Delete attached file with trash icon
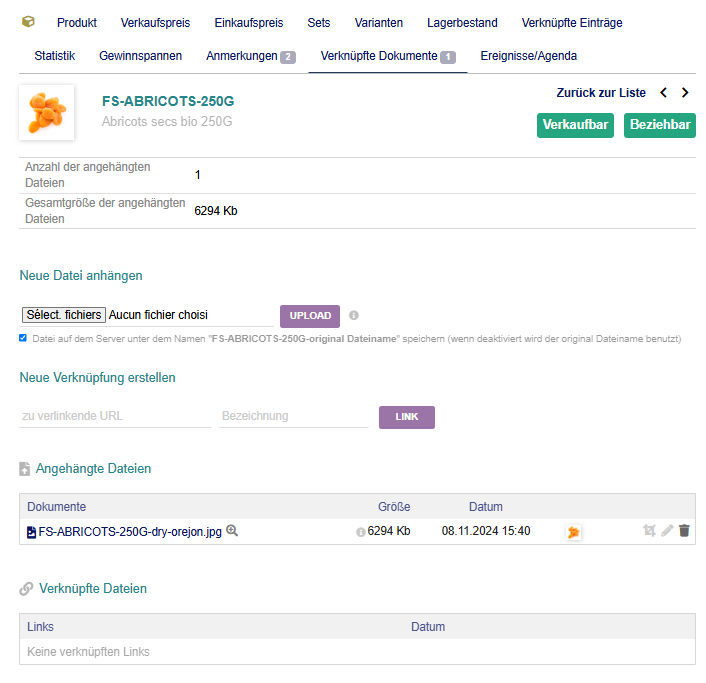The height and width of the screenshot is (683, 706). tap(684, 531)
